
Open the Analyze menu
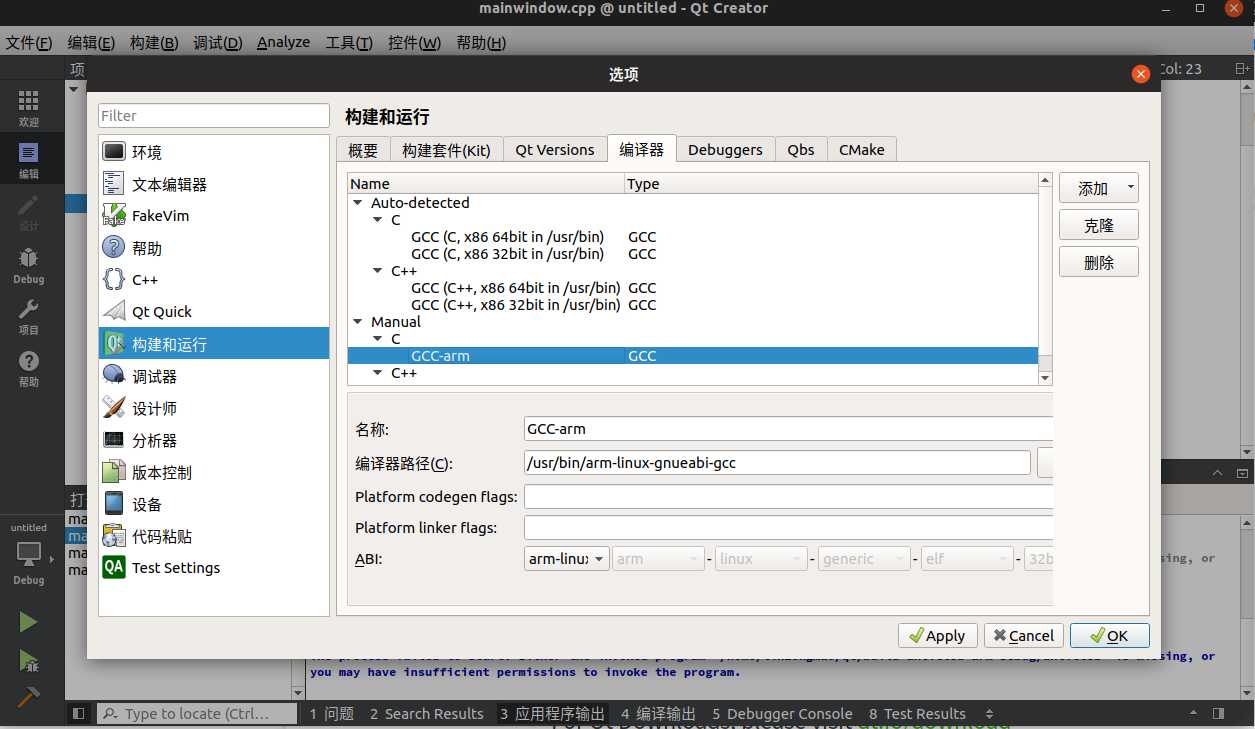[283, 43]
